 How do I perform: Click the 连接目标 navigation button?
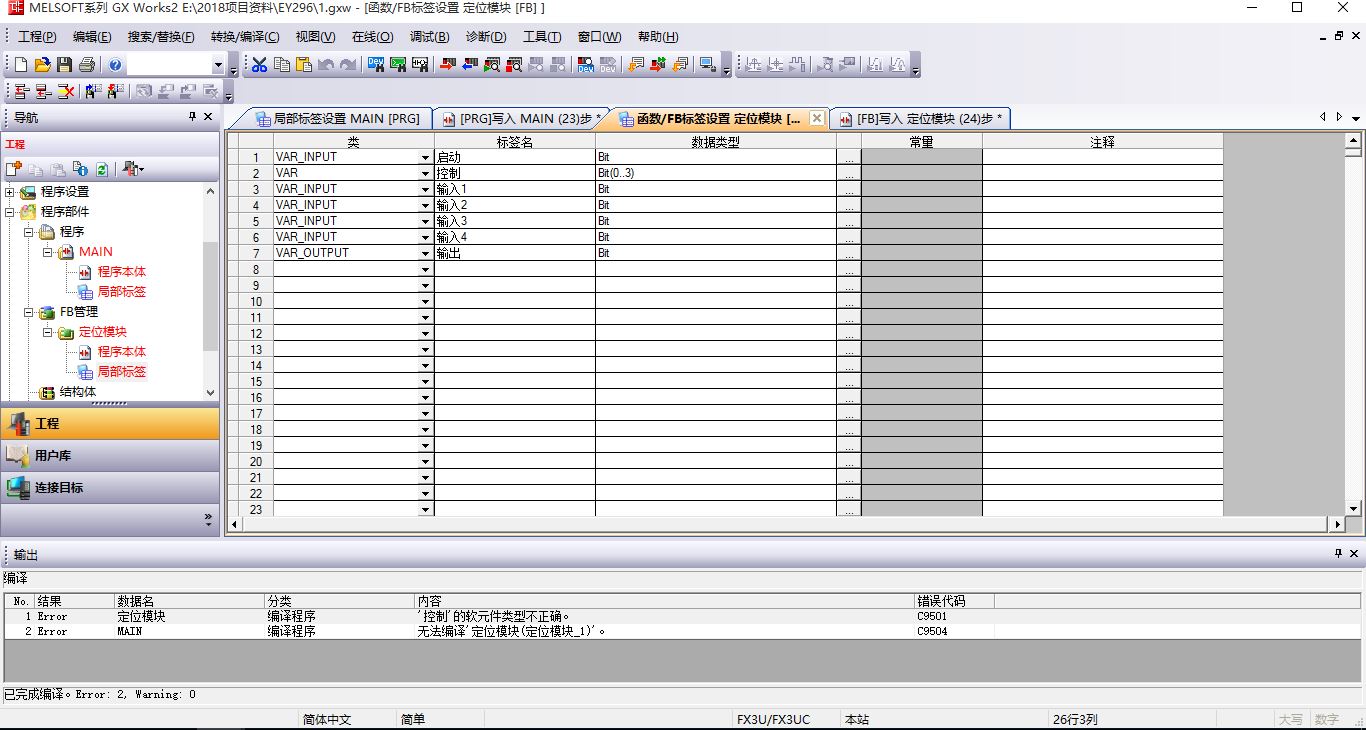tap(59, 487)
